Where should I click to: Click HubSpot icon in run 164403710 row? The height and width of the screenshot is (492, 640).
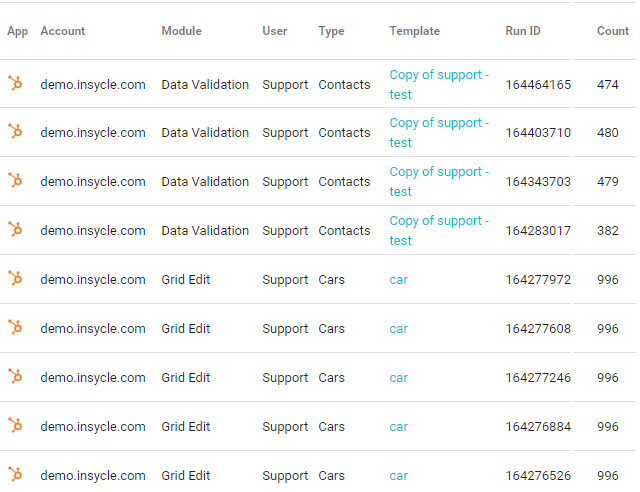coord(15,131)
